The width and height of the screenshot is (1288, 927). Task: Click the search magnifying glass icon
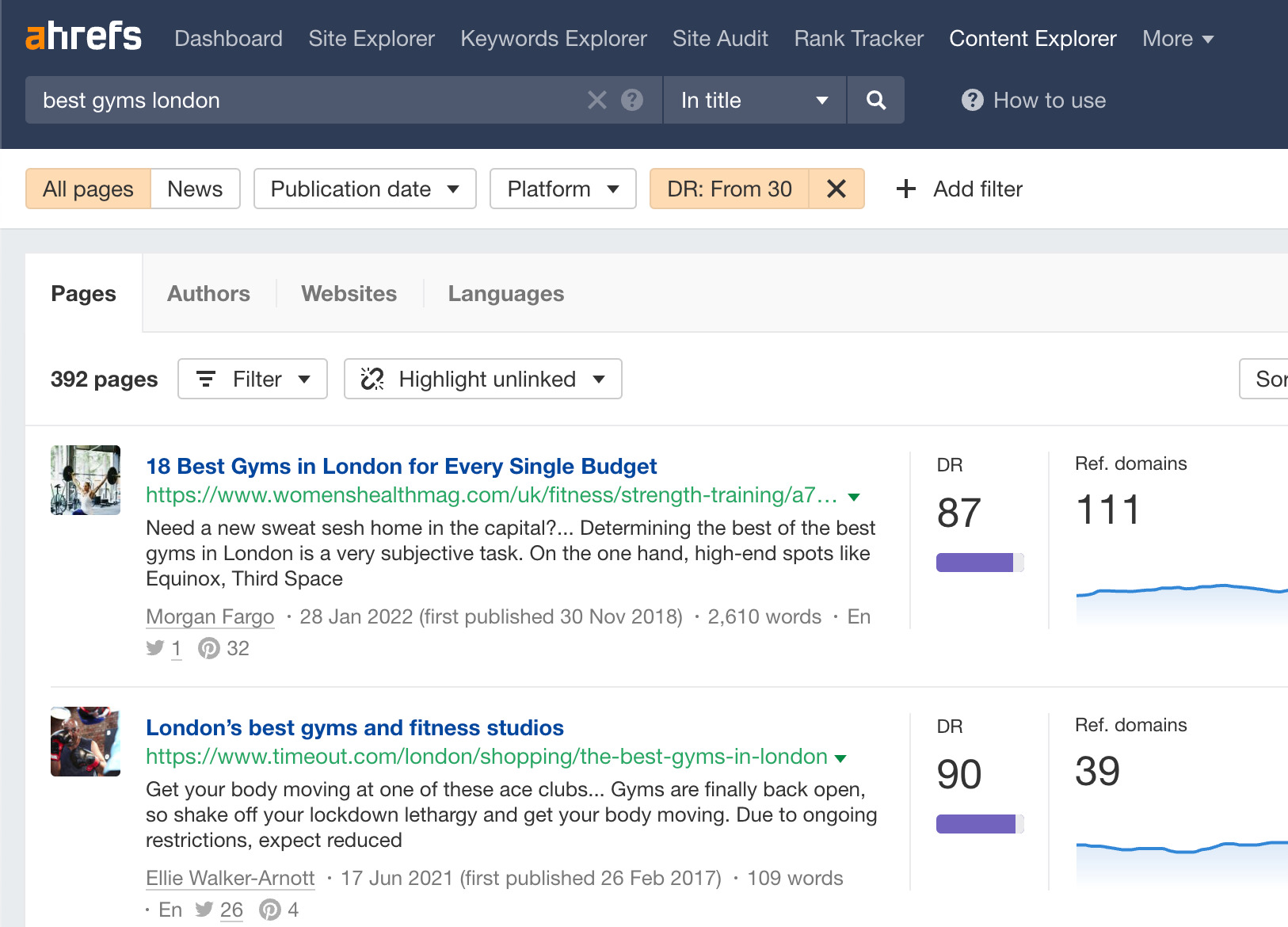(x=875, y=100)
